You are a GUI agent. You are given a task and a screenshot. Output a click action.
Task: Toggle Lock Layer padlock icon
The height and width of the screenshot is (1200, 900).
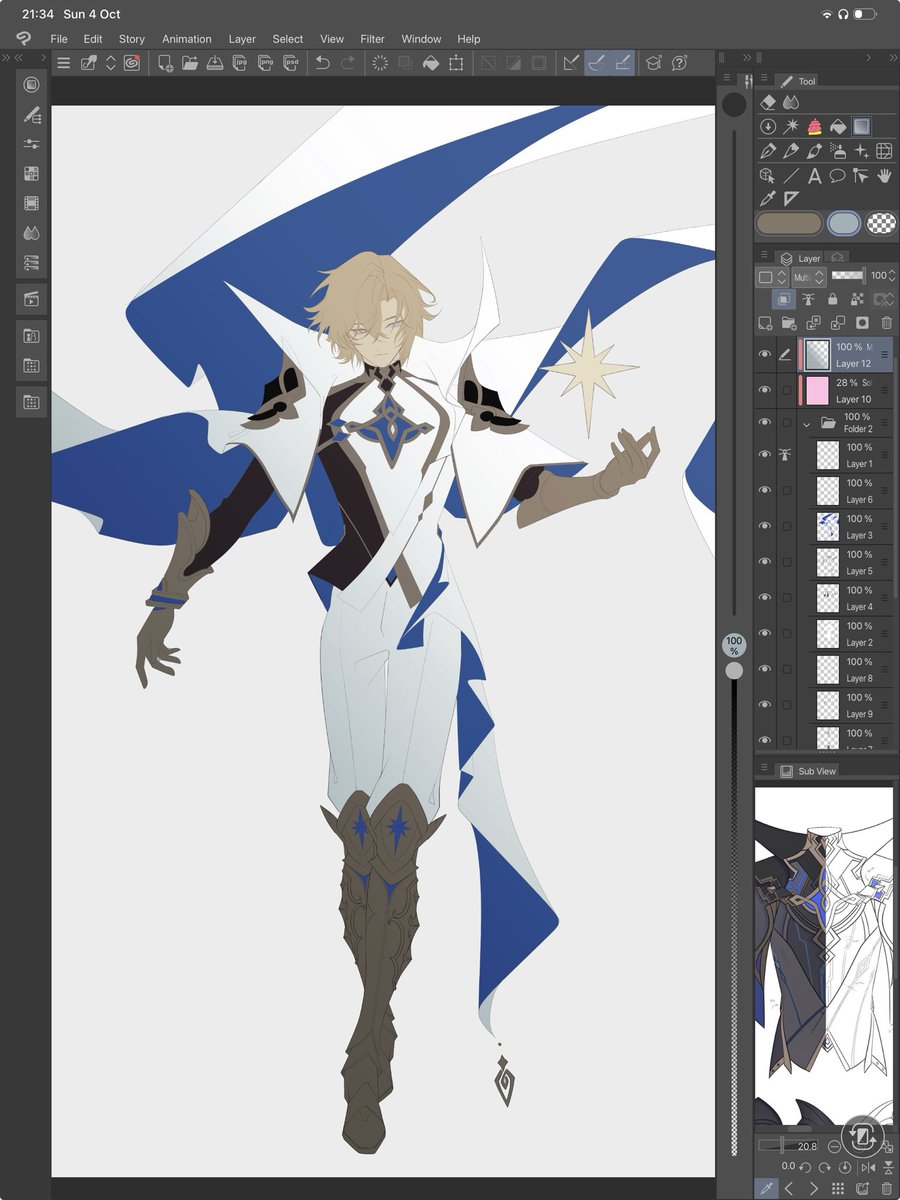point(832,298)
